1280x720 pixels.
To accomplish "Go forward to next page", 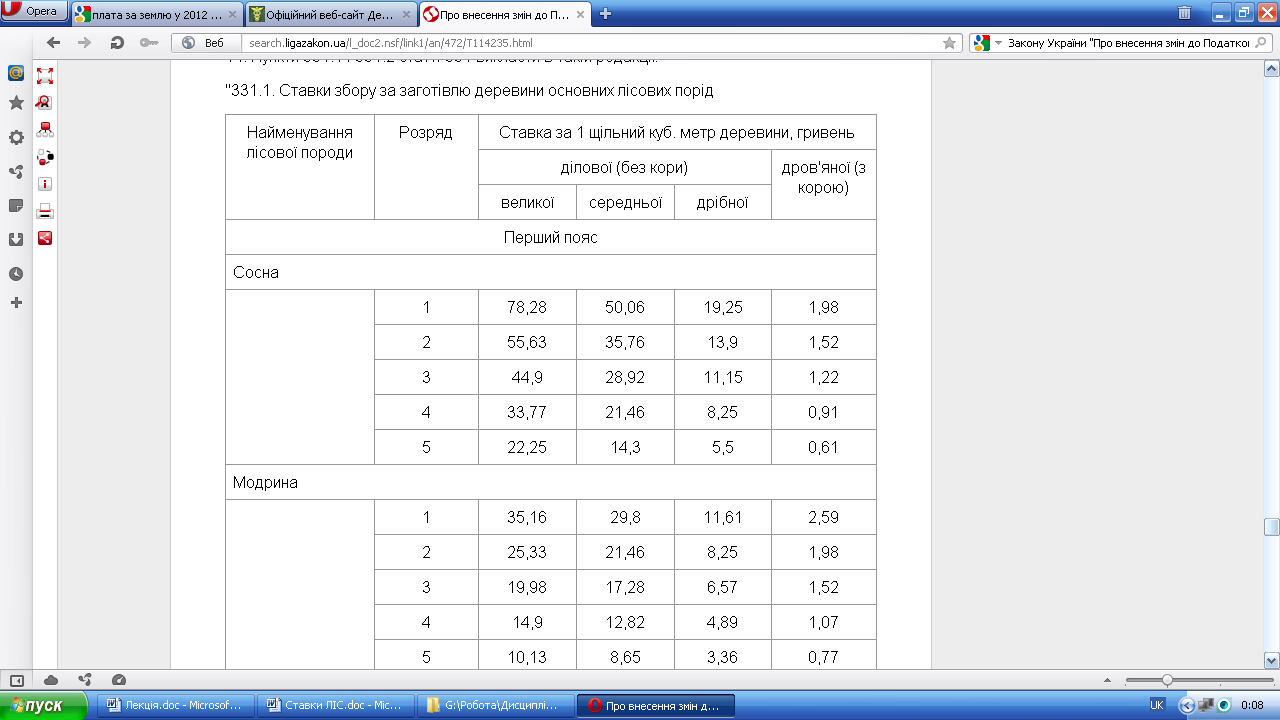I will [x=85, y=43].
